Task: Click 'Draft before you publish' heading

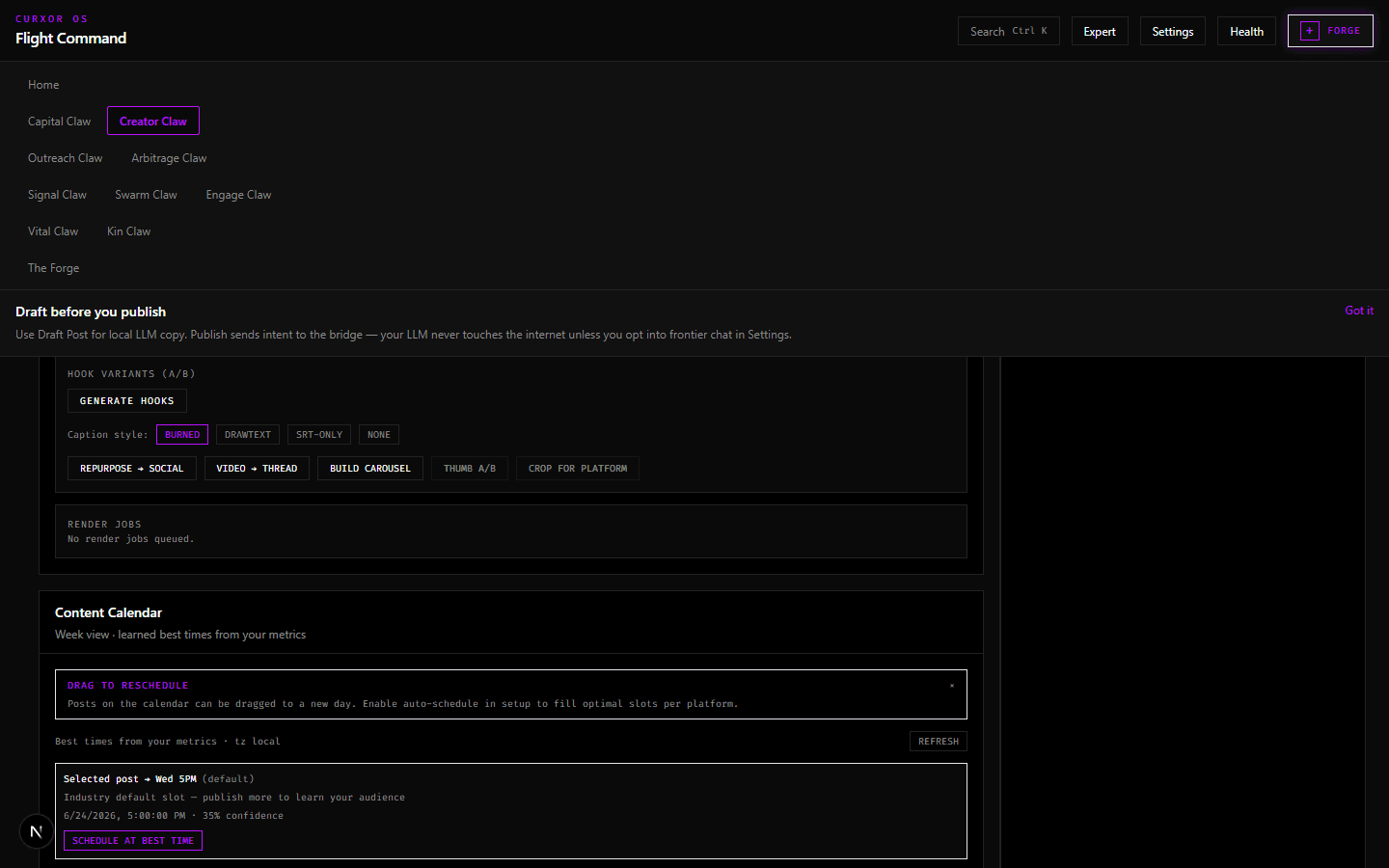Action: (91, 312)
